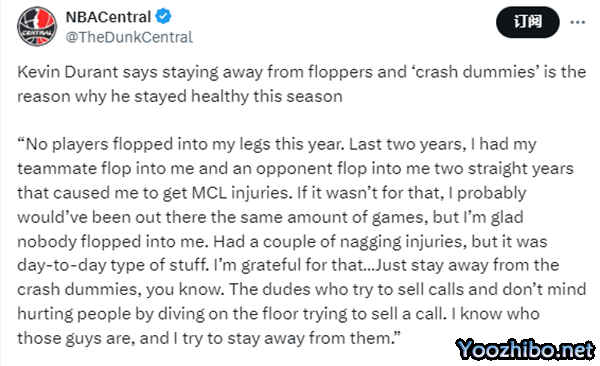Screen dimensions: 600x366
Task: Click the Yoozhibo.net watermark
Action: click(x=525, y=350)
